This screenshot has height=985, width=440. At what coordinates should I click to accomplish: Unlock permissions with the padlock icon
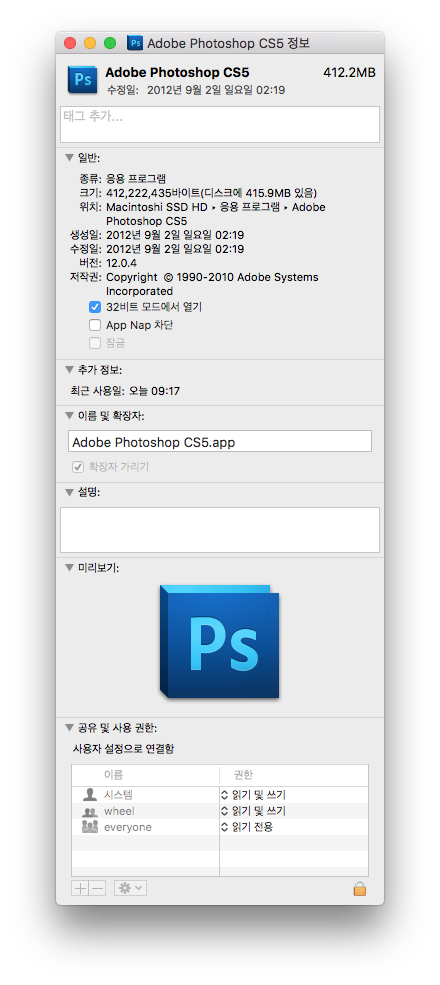(x=360, y=889)
